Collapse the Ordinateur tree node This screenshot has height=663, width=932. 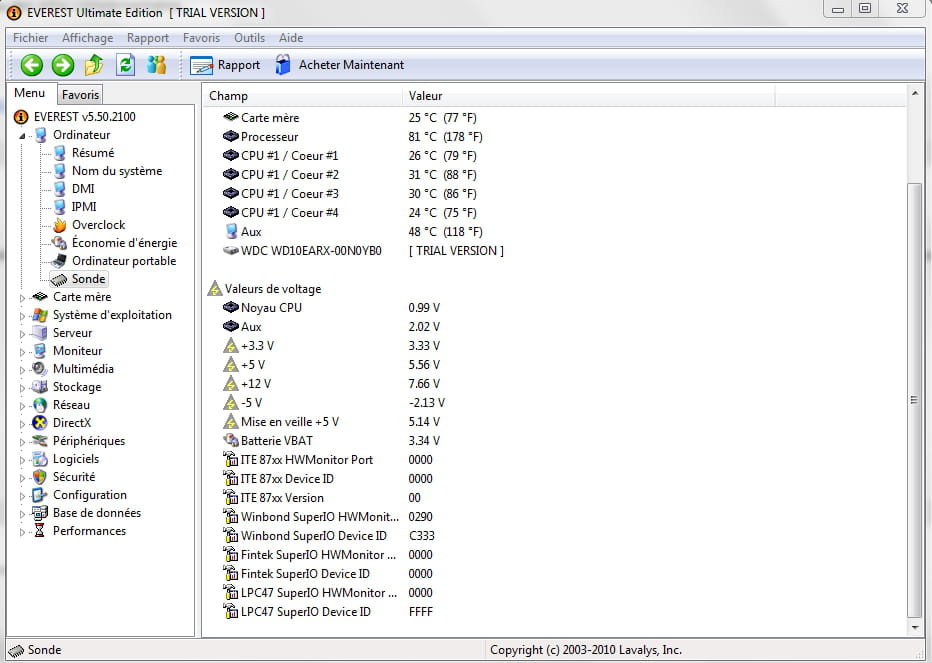[x=24, y=135]
